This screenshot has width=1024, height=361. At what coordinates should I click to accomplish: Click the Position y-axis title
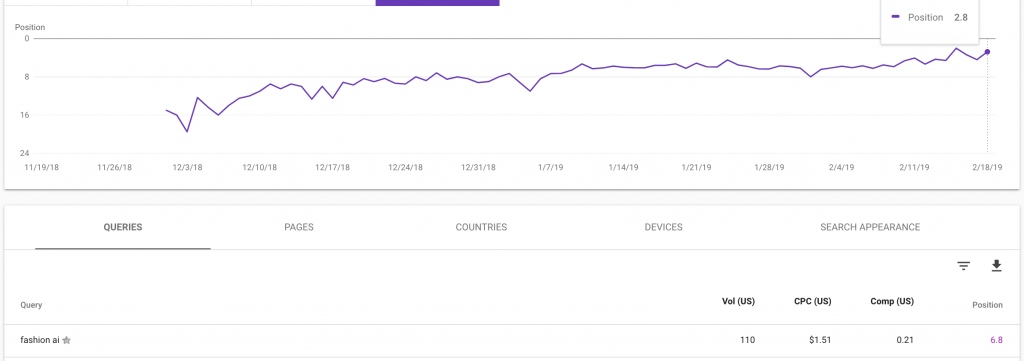(30, 27)
